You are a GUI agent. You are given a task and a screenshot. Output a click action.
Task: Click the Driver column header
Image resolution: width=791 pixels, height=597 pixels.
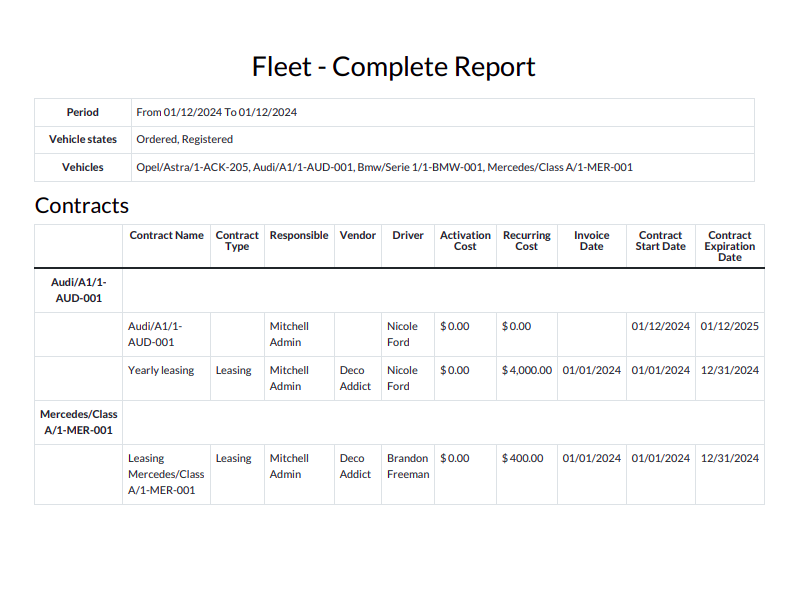(x=408, y=236)
